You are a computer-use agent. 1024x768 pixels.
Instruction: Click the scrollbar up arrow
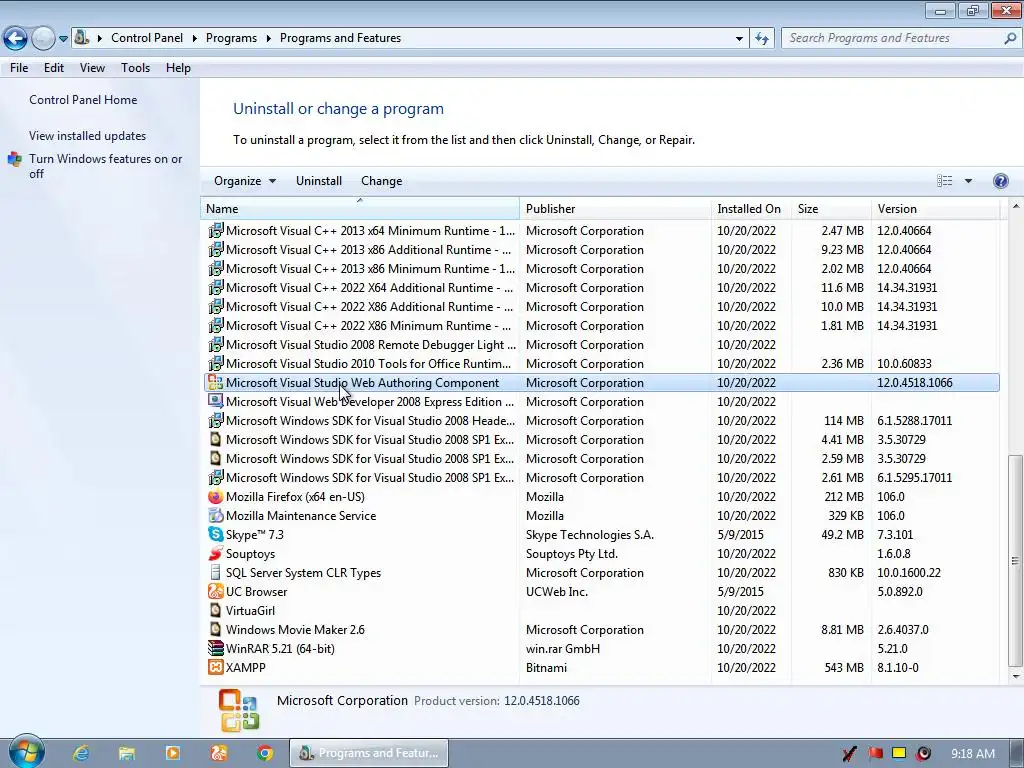(1016, 206)
